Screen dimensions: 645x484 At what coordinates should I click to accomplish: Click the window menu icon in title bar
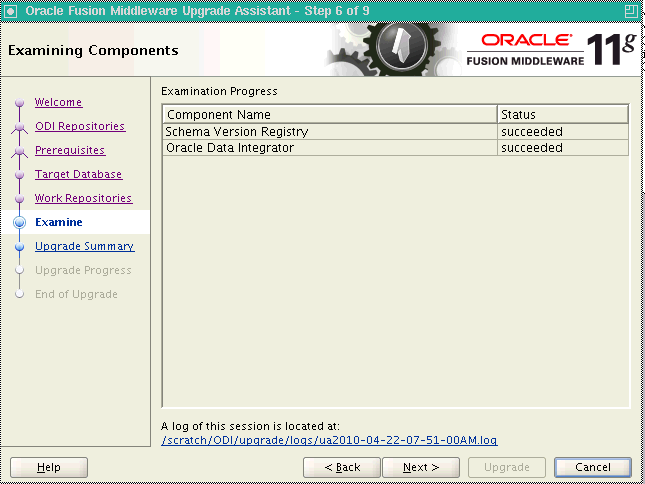(11, 9)
